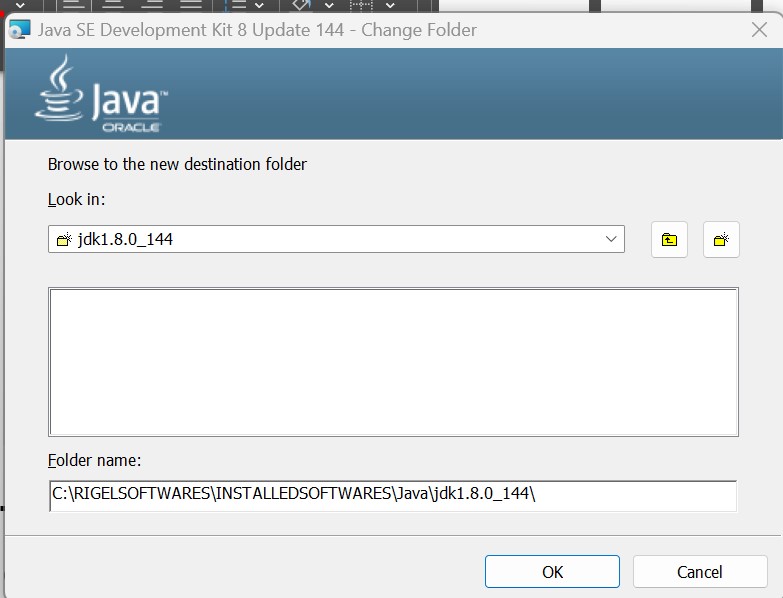Click inside the Folder name text field

pyautogui.click(x=392, y=496)
